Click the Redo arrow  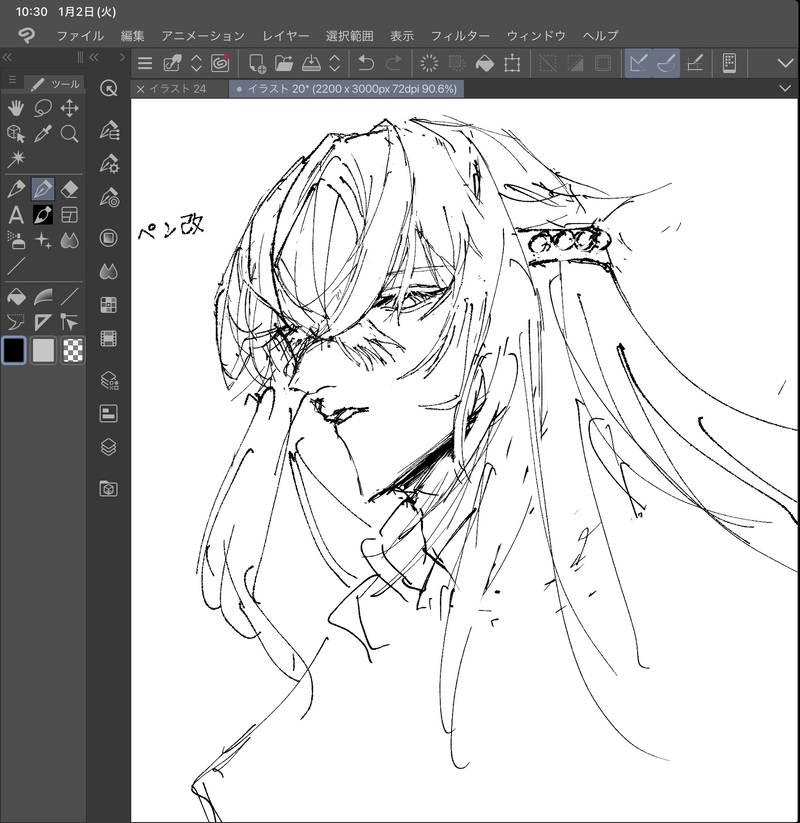point(393,63)
